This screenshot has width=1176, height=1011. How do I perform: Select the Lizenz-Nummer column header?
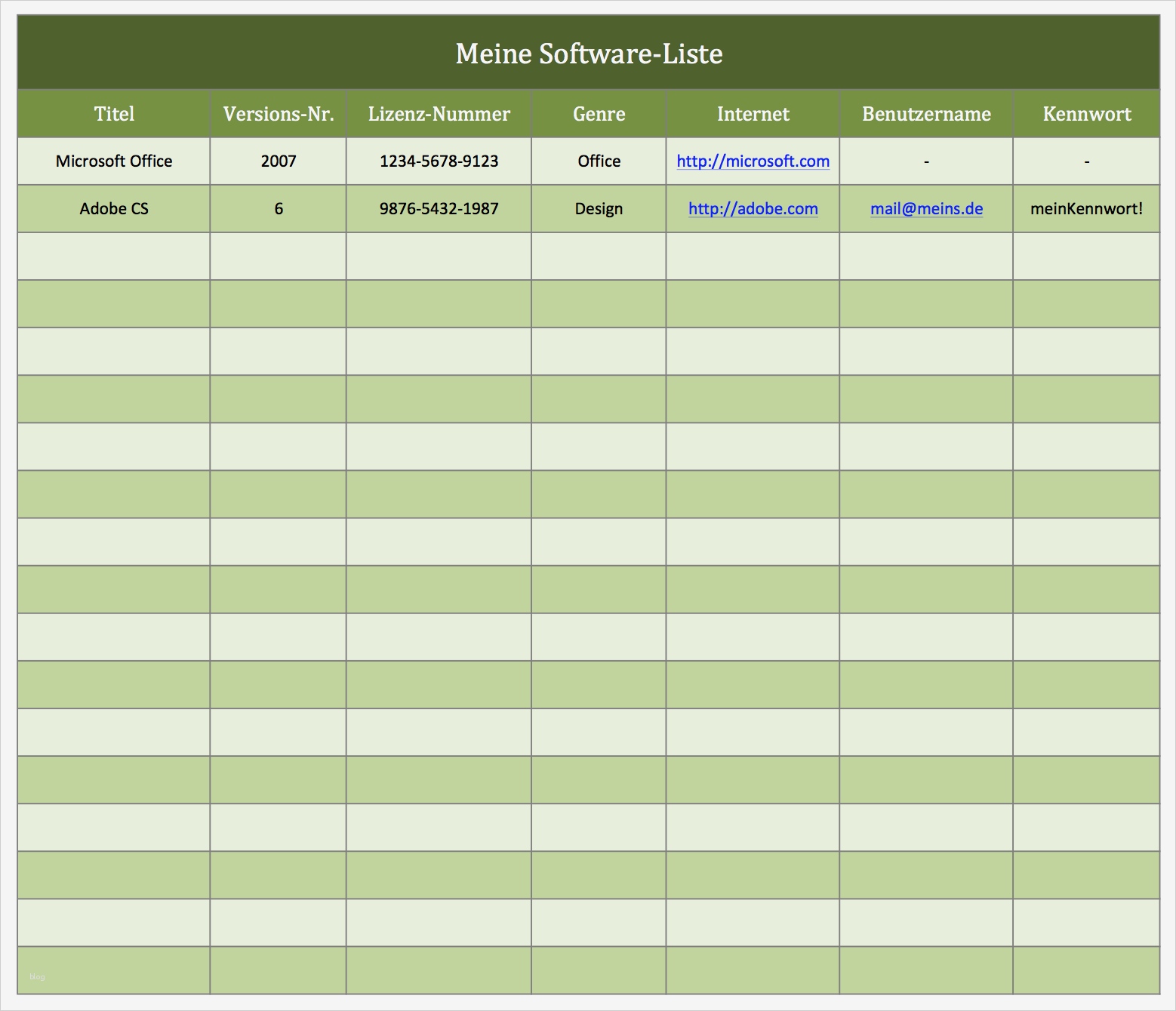[x=439, y=114]
